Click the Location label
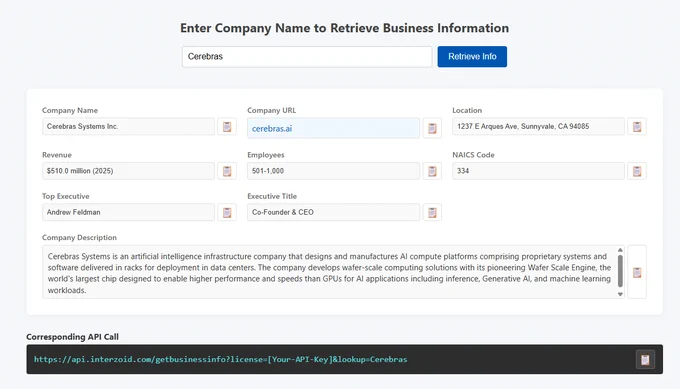 point(467,111)
